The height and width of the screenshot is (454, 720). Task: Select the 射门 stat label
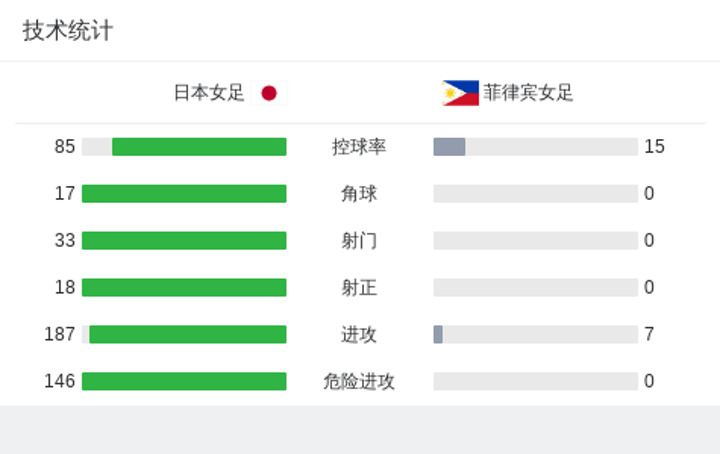359,241
